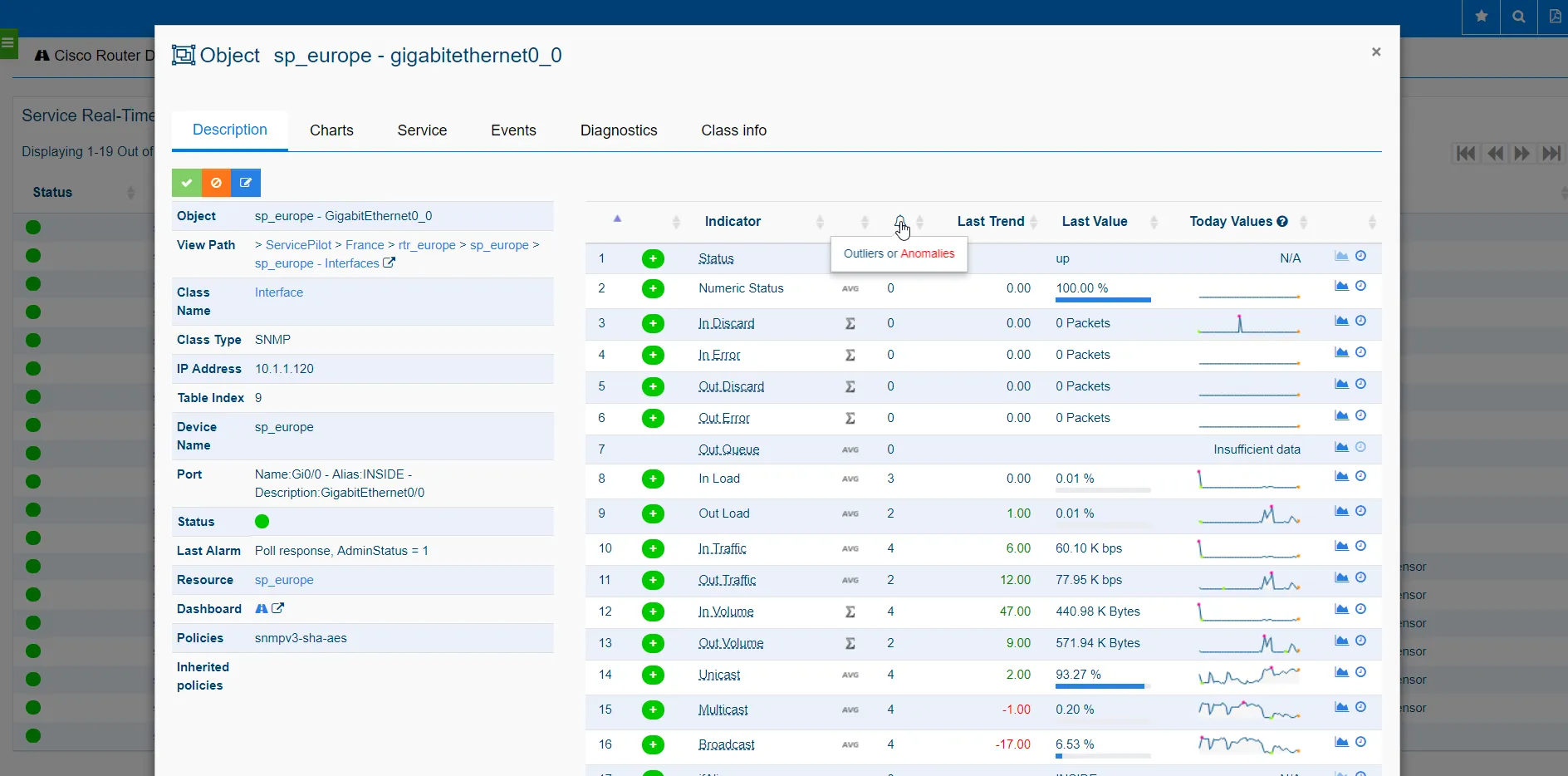Open the search magnifier icon in top bar

coord(1517,16)
